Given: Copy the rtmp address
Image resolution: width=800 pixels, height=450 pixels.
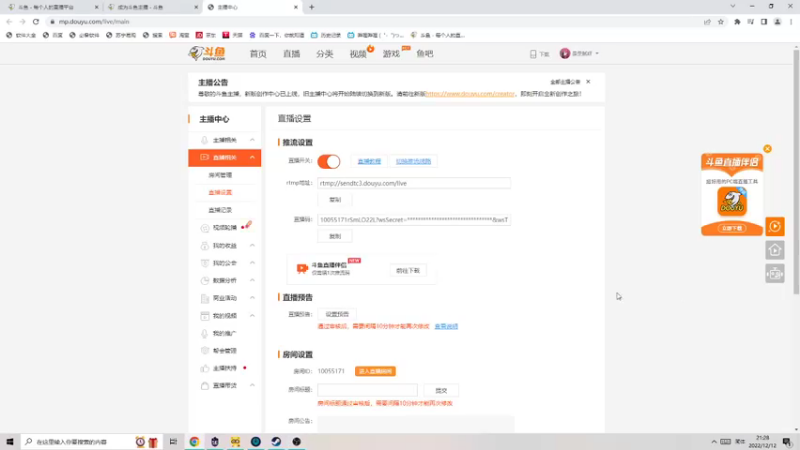Looking at the screenshot, I should pos(335,199).
